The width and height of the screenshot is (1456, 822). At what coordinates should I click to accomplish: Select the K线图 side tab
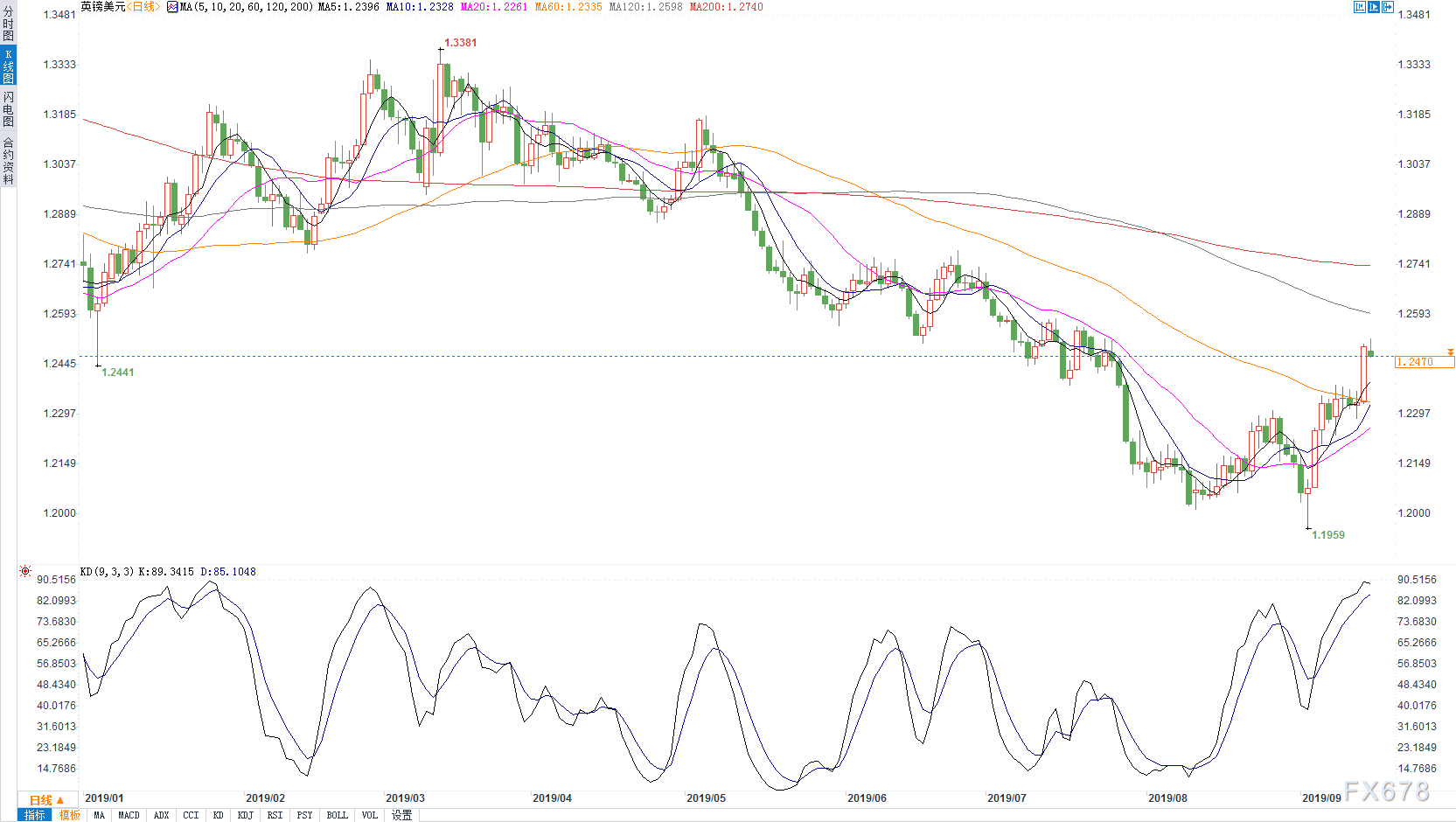[x=8, y=66]
